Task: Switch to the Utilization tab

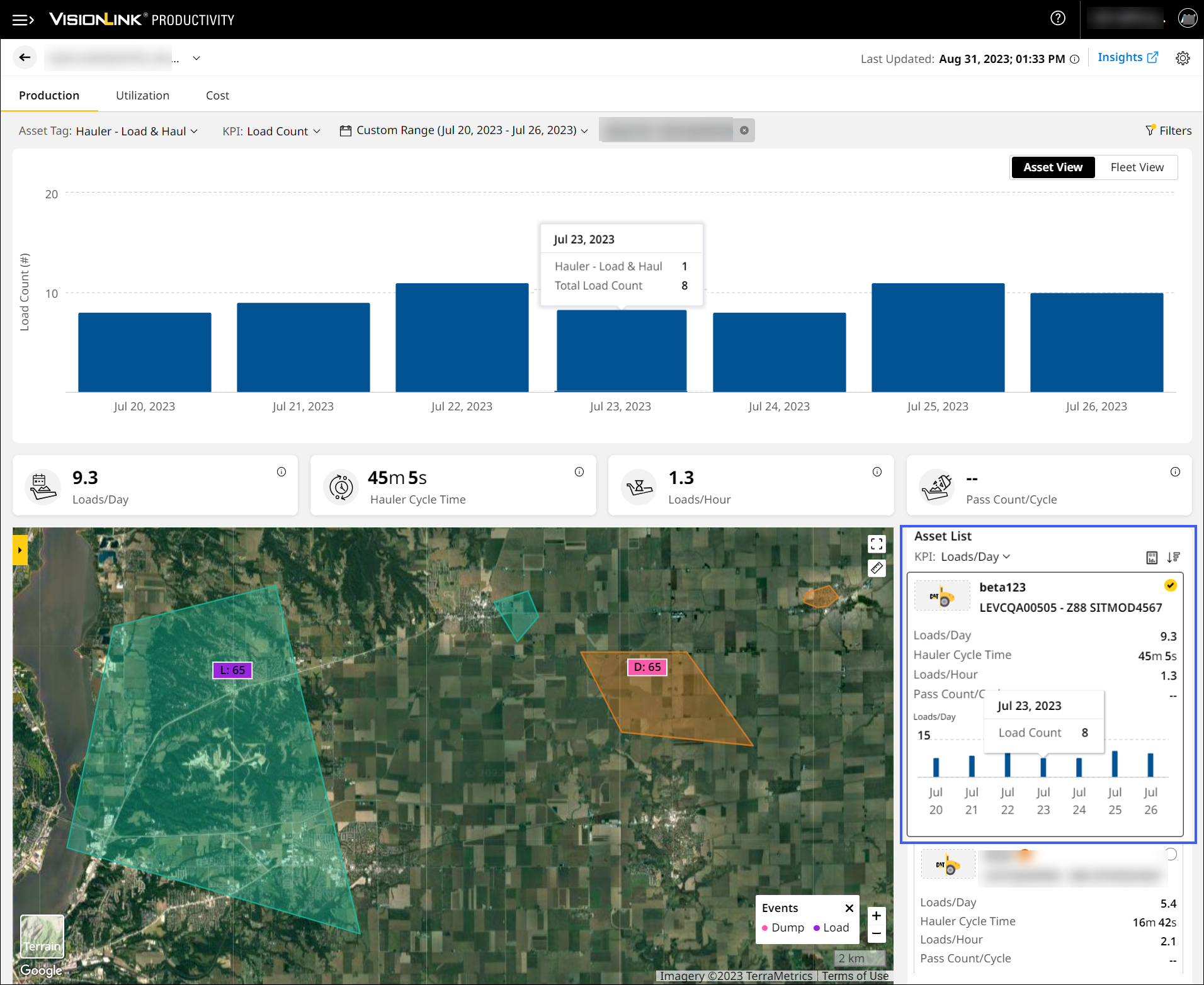Action: pyautogui.click(x=142, y=96)
